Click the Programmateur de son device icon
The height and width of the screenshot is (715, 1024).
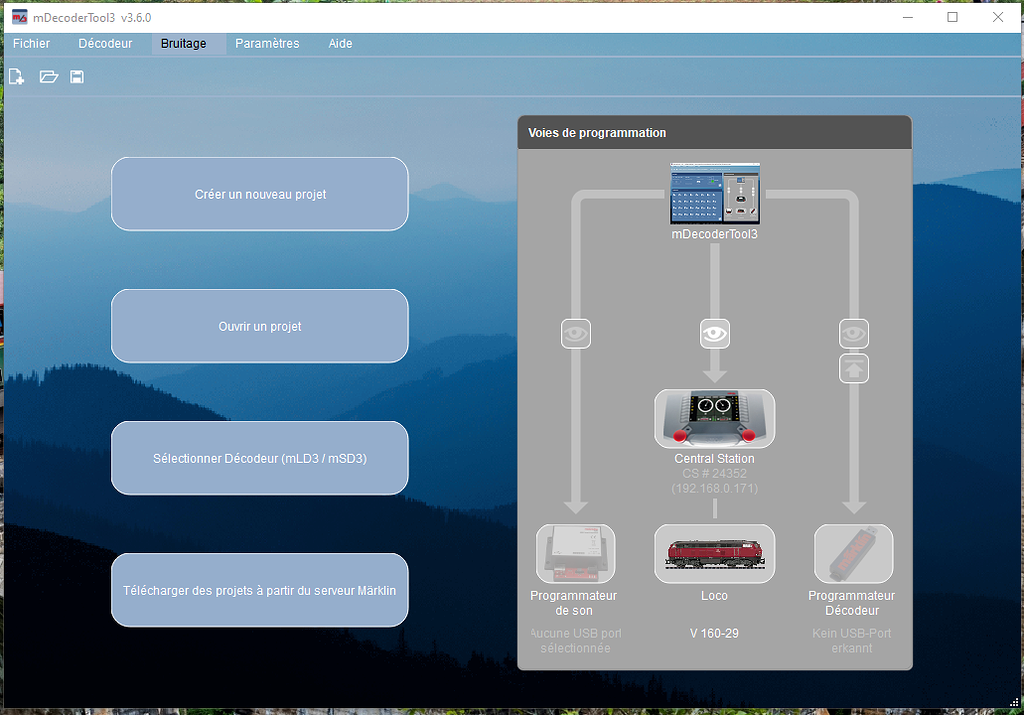coord(575,553)
